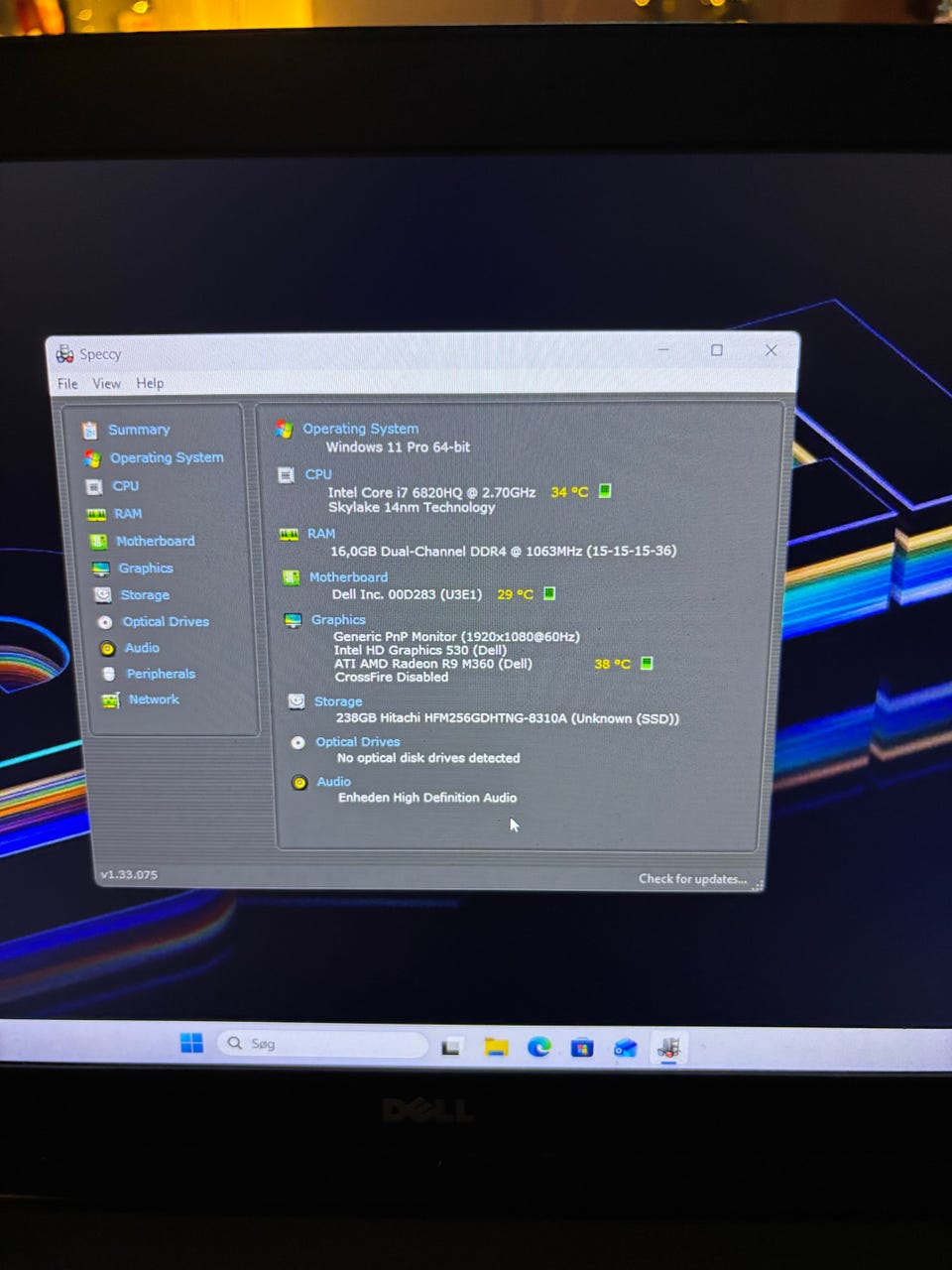Select the Storage drive icon in sidebar
The width and height of the screenshot is (952, 1270).
102,594
